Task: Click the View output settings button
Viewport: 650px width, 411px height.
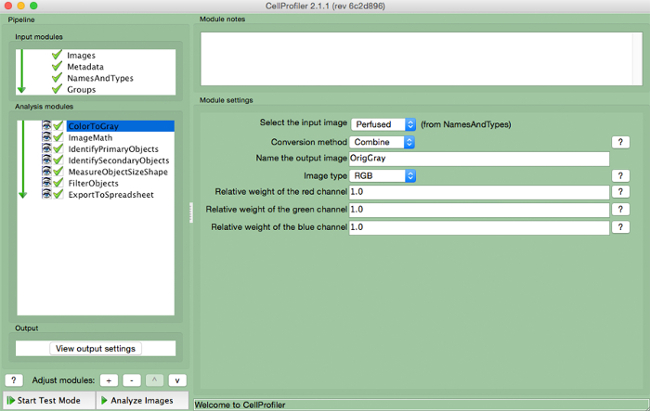Action: click(96, 348)
